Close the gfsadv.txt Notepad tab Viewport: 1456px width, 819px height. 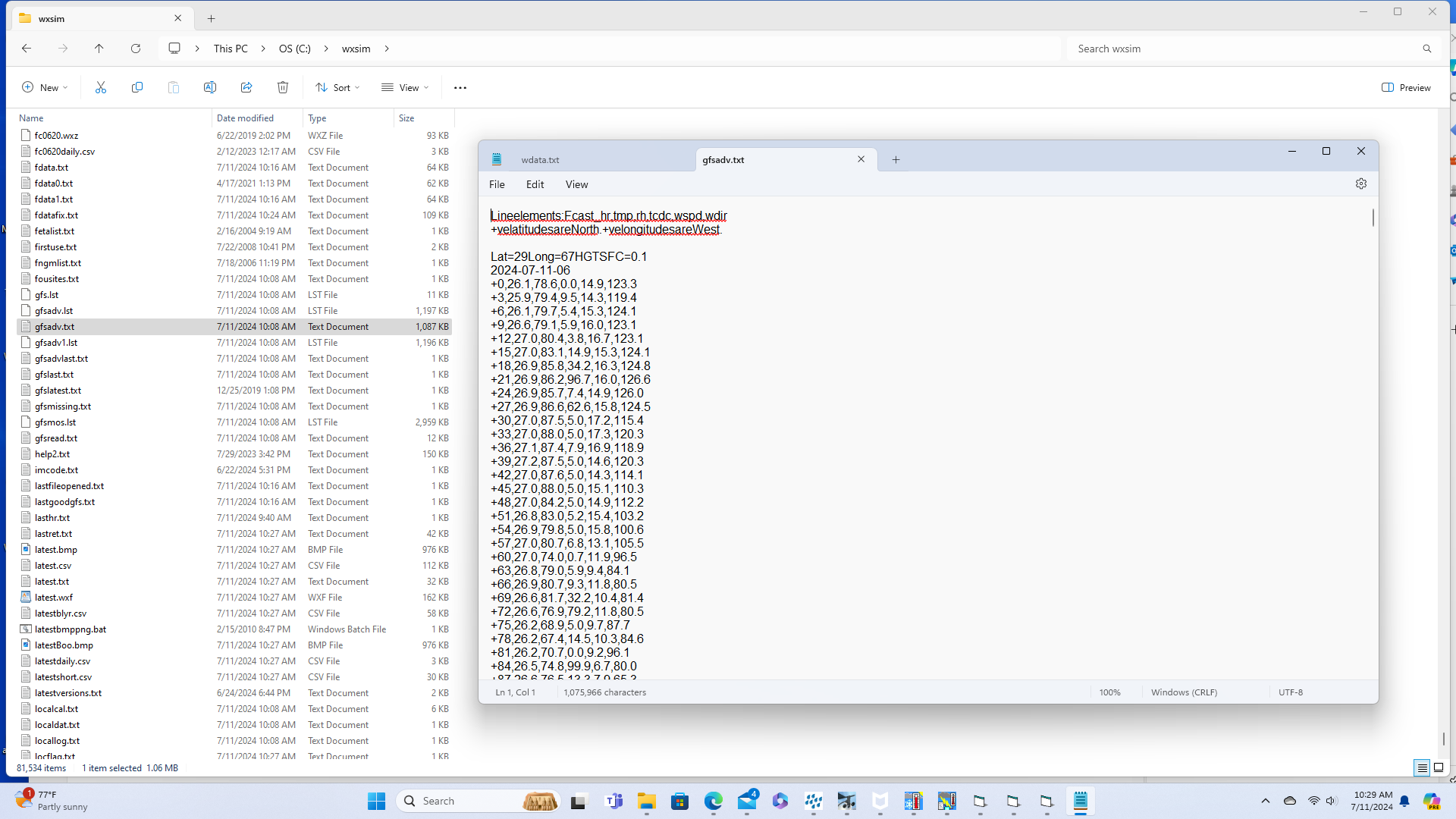coord(861,159)
